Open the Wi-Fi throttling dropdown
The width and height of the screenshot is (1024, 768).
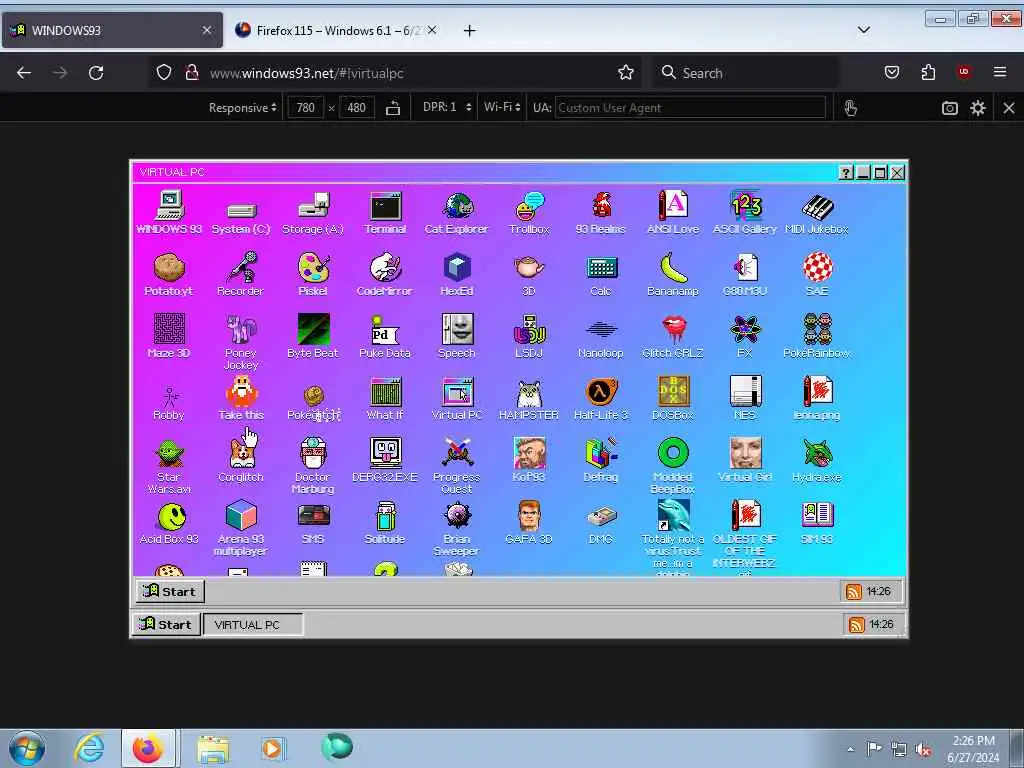502,107
